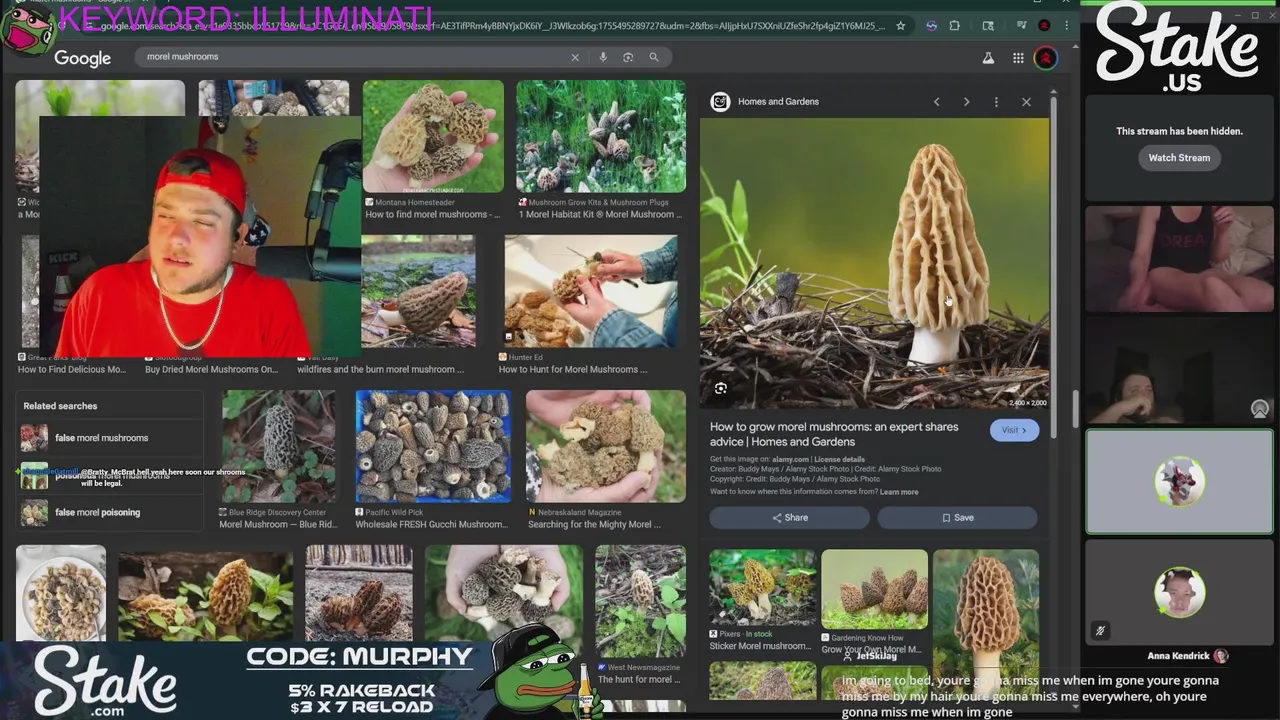Clear the morel mushrooms search query
The width and height of the screenshot is (1280, 720).
pos(575,57)
